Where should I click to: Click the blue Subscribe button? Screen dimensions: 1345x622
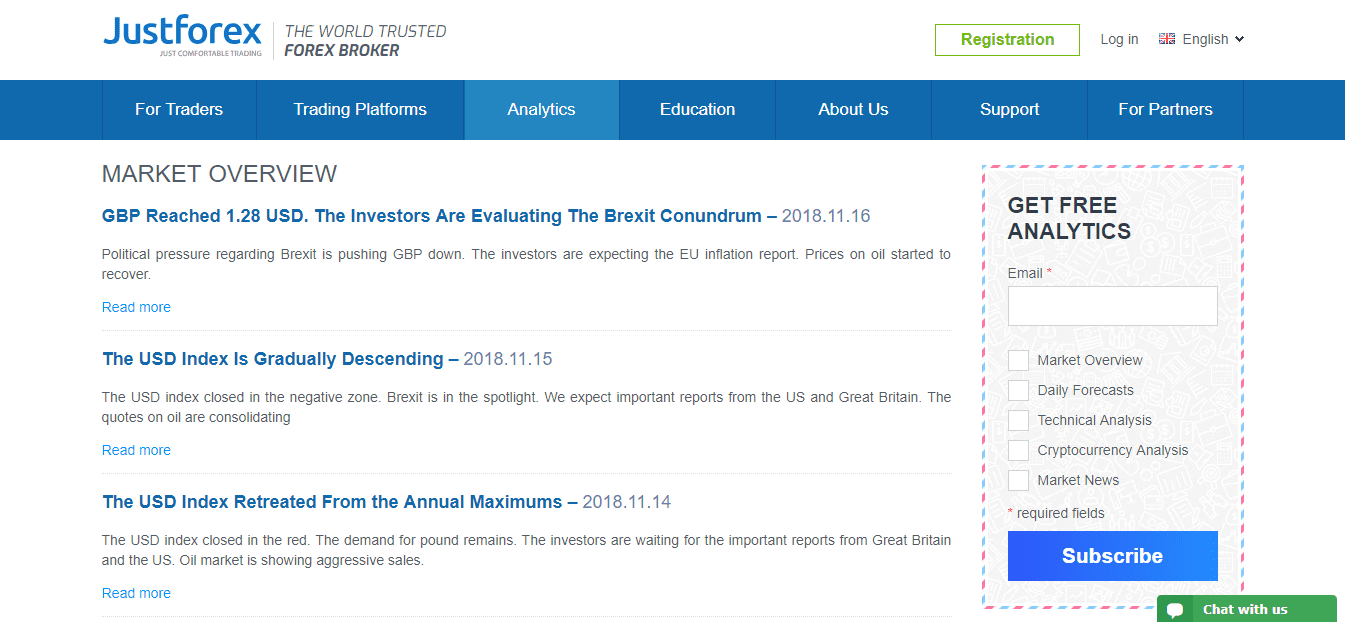pyautogui.click(x=1112, y=556)
